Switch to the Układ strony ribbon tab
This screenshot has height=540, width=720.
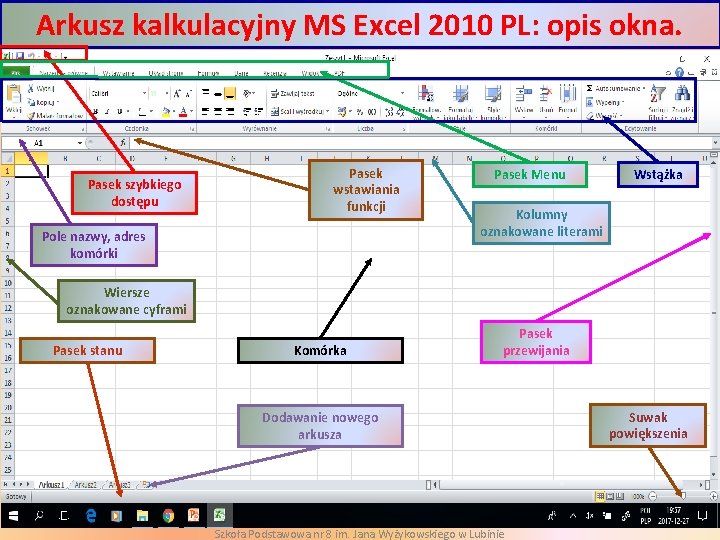click(166, 73)
